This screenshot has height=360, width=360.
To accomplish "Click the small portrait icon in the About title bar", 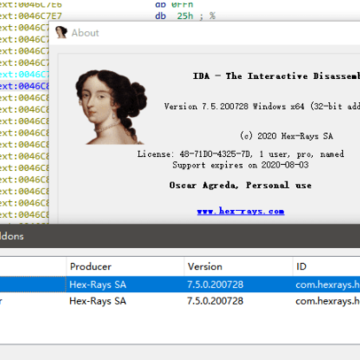I will click(x=61, y=33).
